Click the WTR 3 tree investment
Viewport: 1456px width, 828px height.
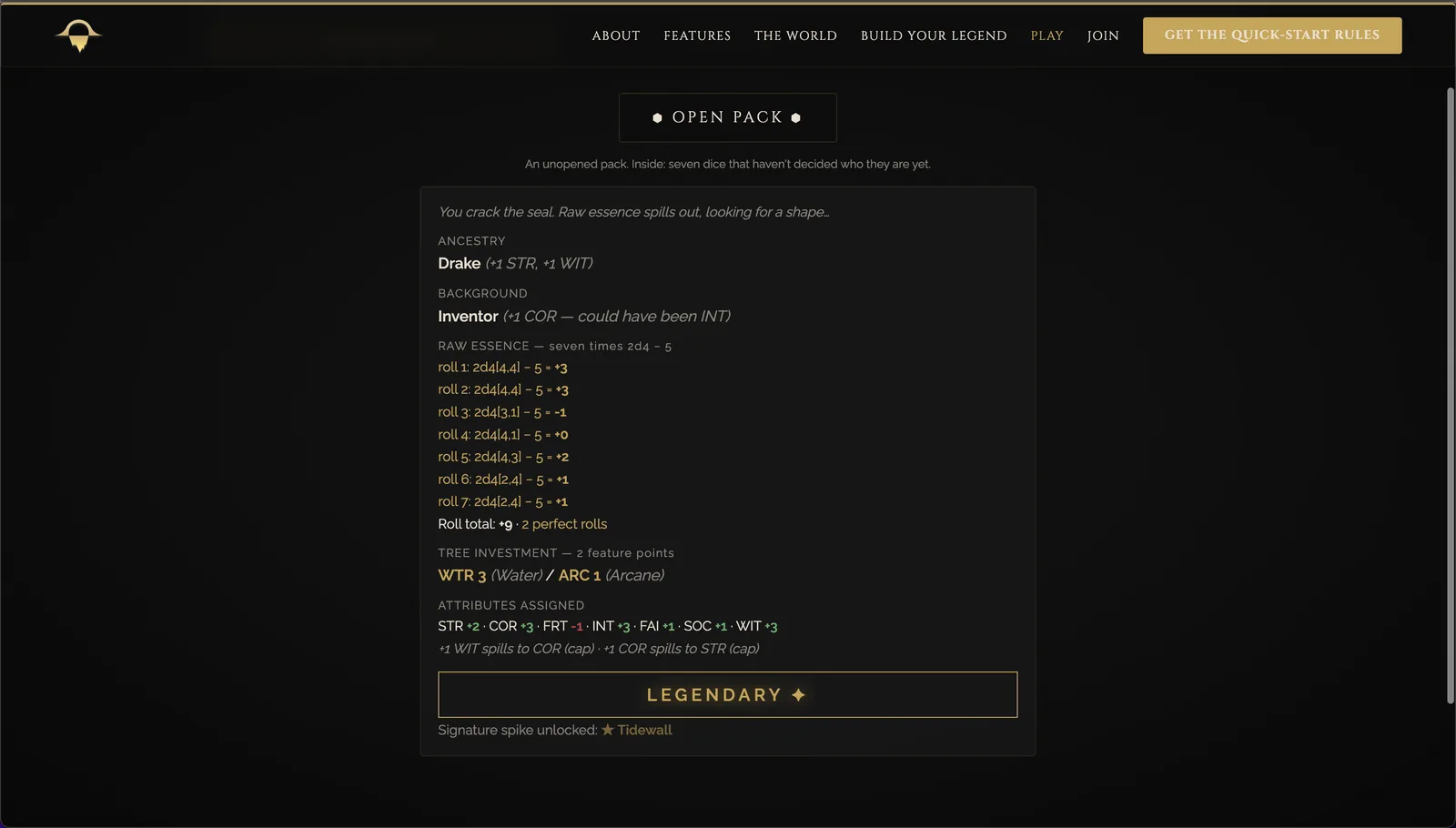[x=462, y=575]
